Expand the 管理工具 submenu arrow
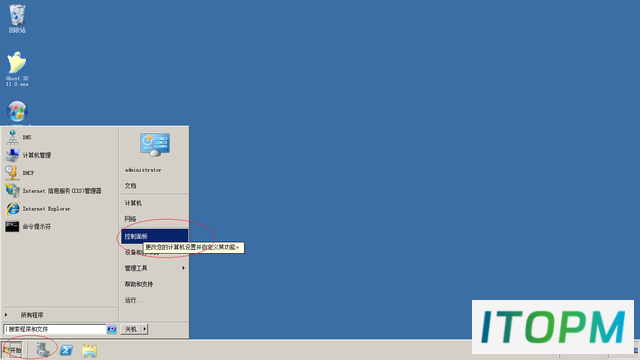Image resolution: width=640 pixels, height=360 pixels. (x=183, y=268)
